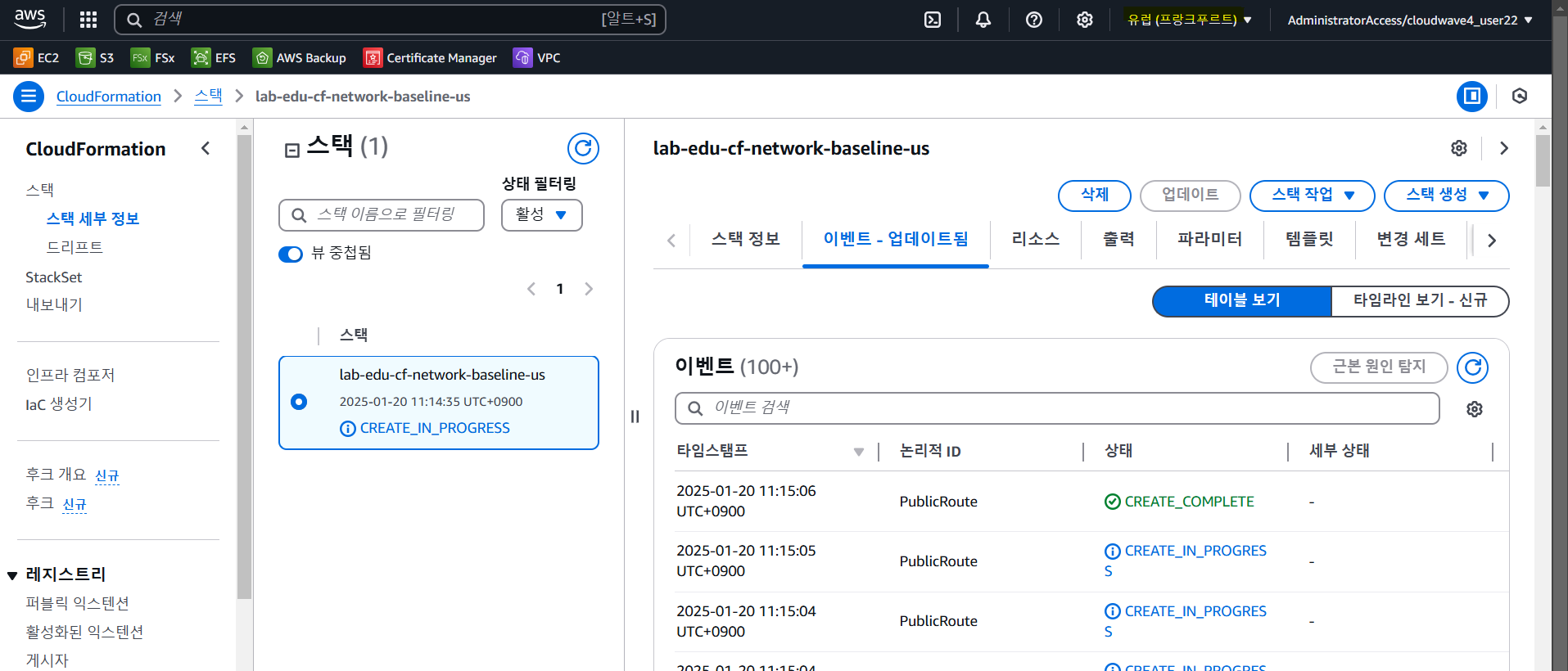Open the Stack info tab
The image size is (1568, 671).
coord(745,239)
